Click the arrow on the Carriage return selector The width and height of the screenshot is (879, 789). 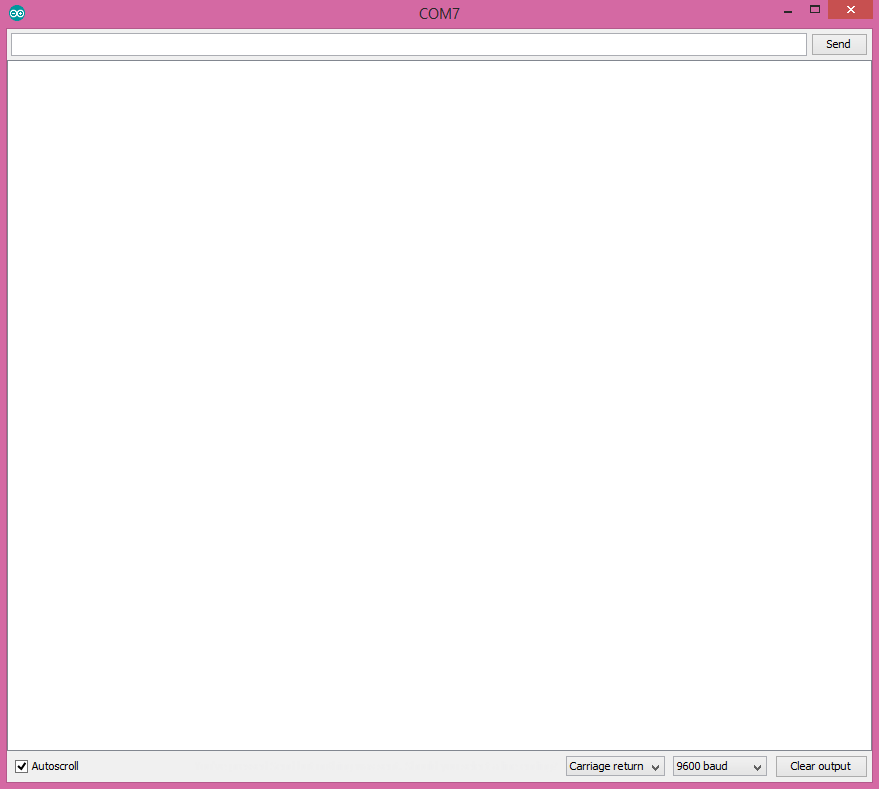point(656,767)
